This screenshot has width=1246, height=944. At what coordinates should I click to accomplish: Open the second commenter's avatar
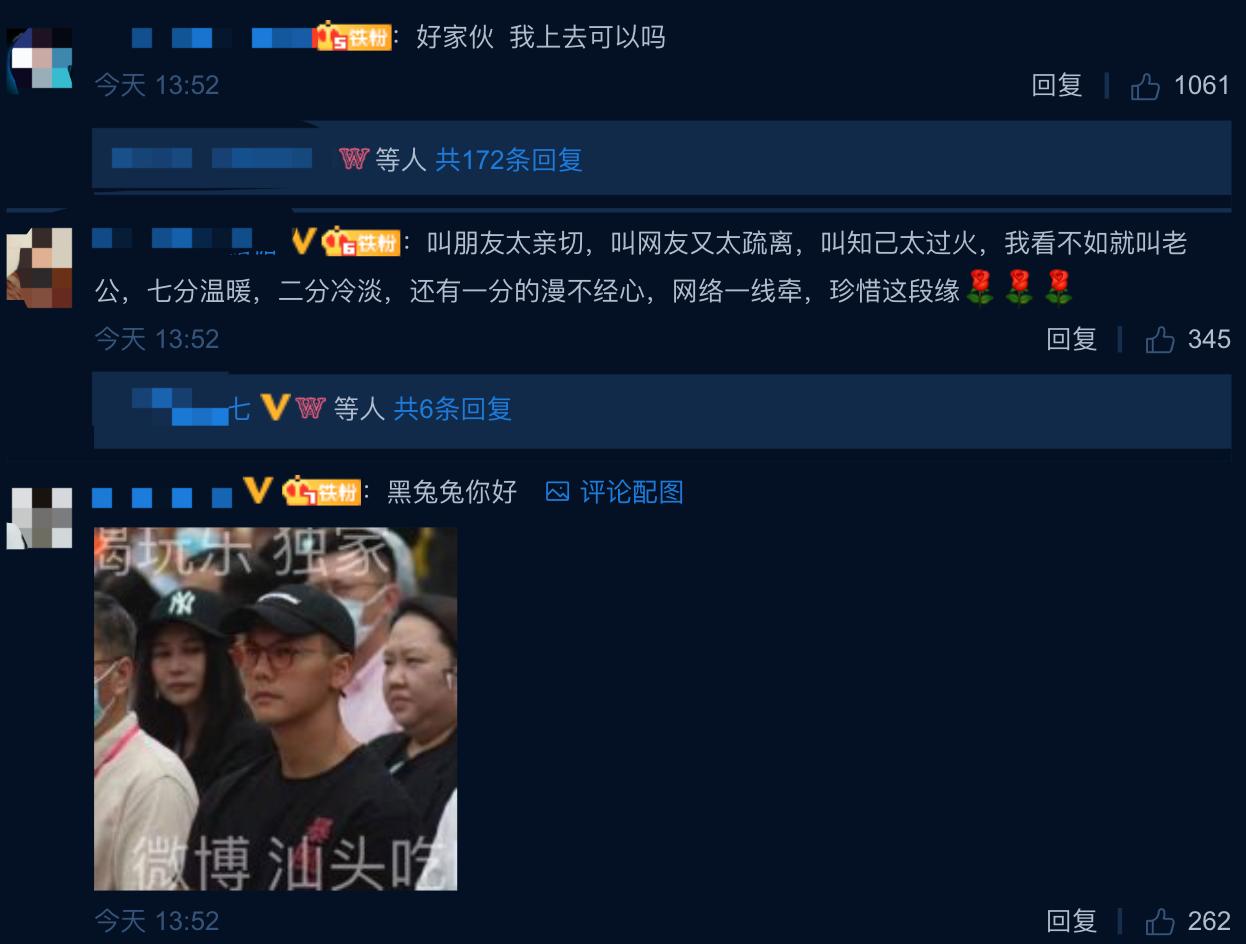40,268
